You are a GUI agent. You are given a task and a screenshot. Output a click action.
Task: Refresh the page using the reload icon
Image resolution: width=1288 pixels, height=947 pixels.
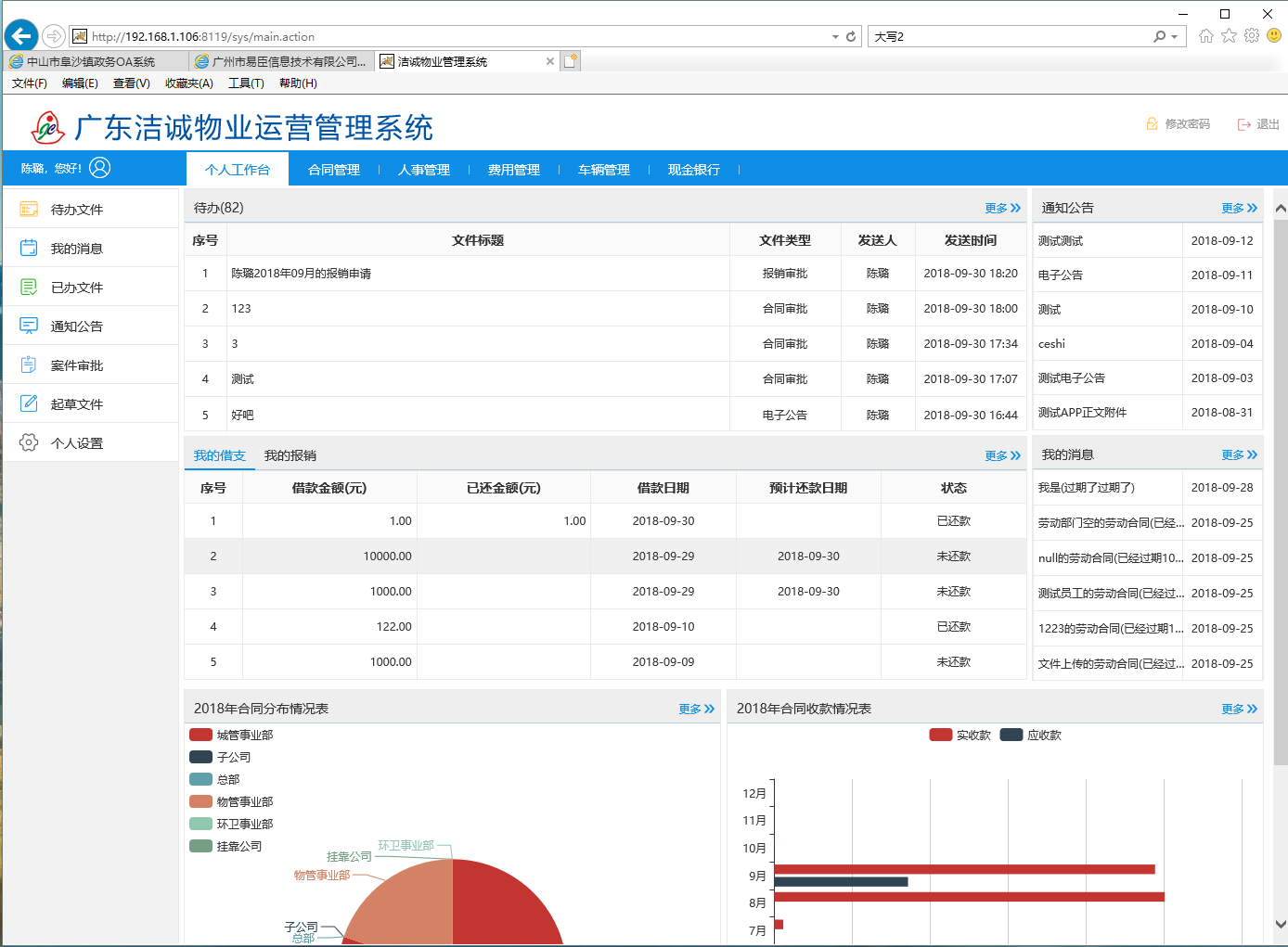(x=851, y=36)
